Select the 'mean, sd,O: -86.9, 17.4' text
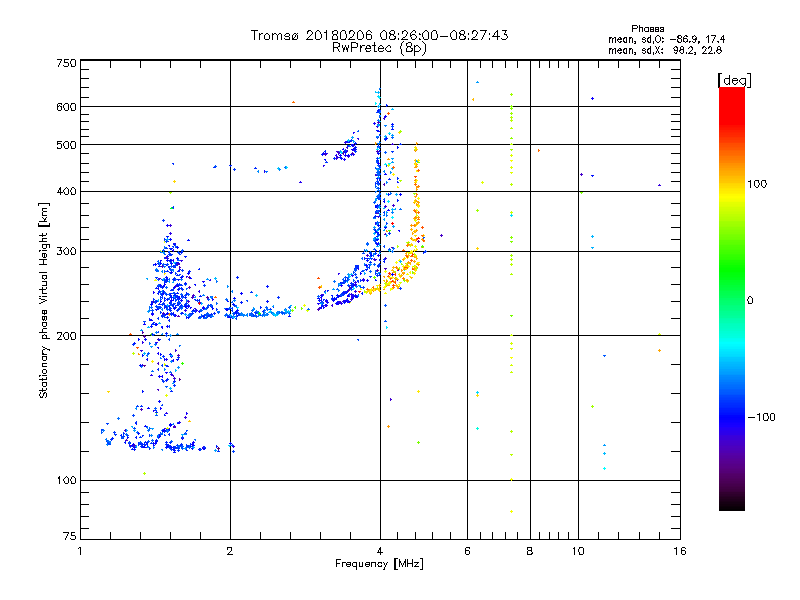This screenshot has height=600, width=800. [666, 39]
